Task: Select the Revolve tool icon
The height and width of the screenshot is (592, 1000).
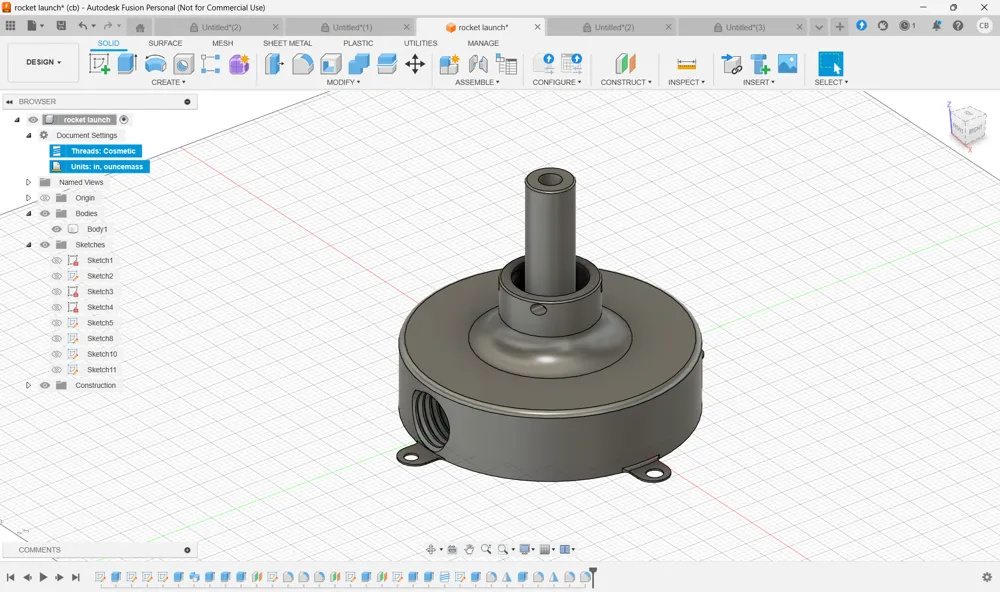Action: [156, 64]
